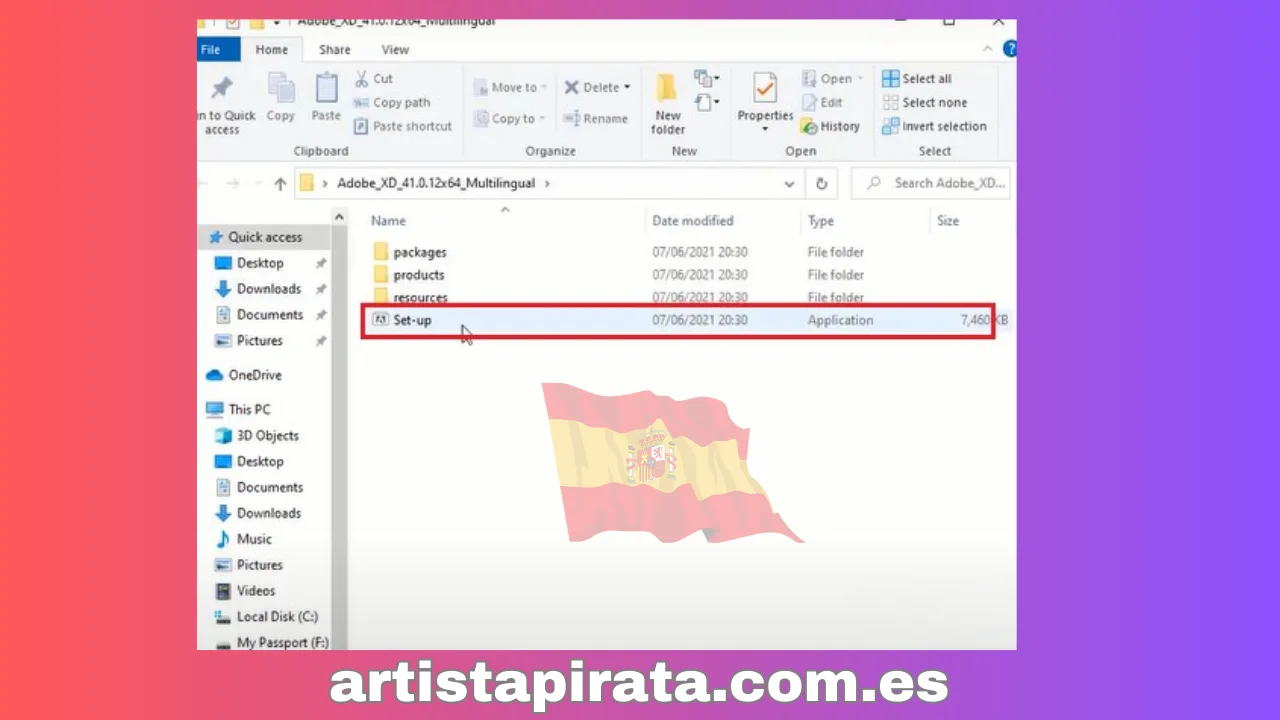This screenshot has width=1280, height=720.
Task: Go up one folder level arrow
Action: click(x=280, y=184)
